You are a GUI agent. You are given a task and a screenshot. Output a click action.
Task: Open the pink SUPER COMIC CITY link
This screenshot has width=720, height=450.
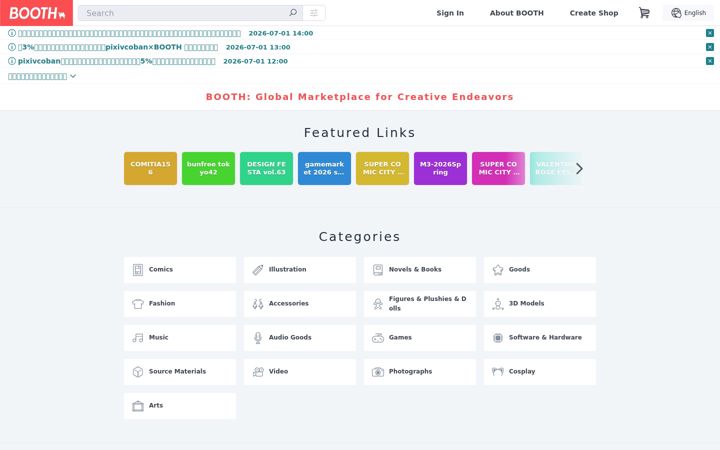click(498, 169)
